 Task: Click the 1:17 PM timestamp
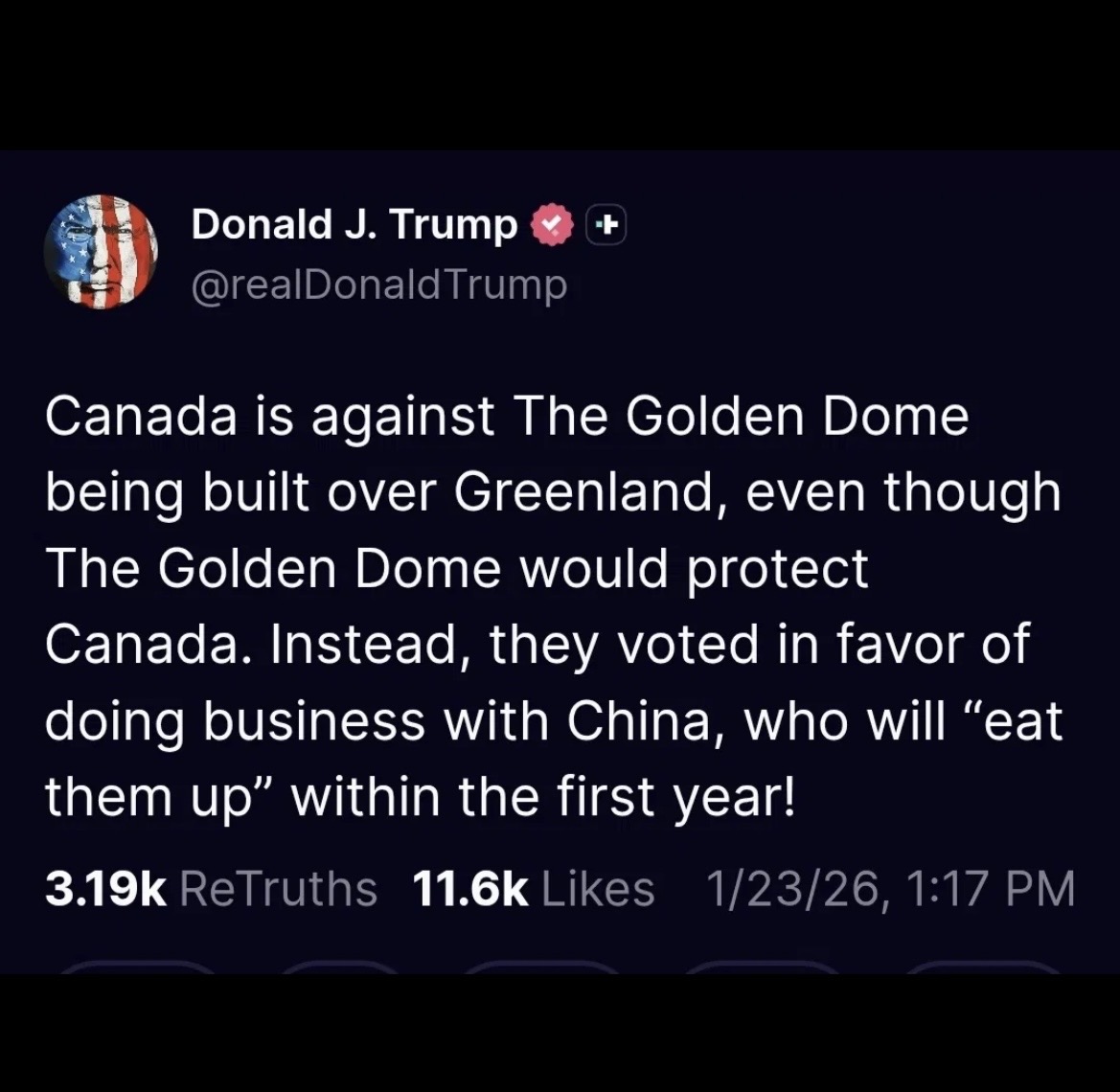coord(989,888)
